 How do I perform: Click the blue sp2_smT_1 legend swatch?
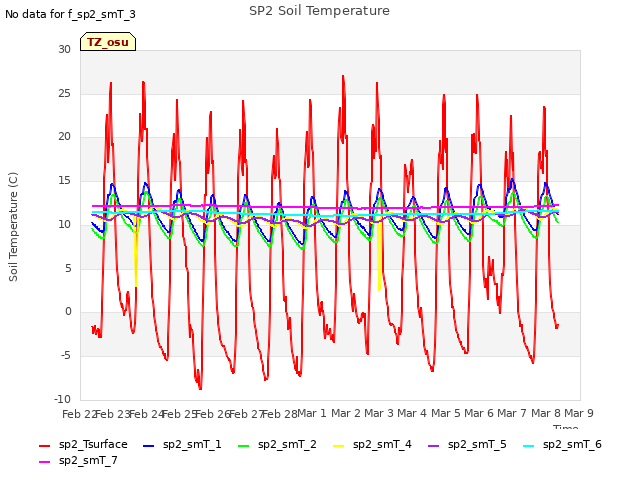point(149,446)
